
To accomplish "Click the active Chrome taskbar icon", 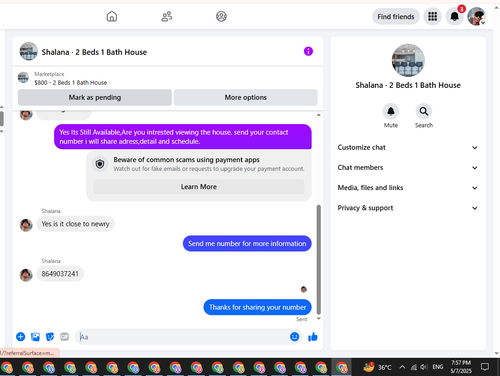I will coord(342,367).
